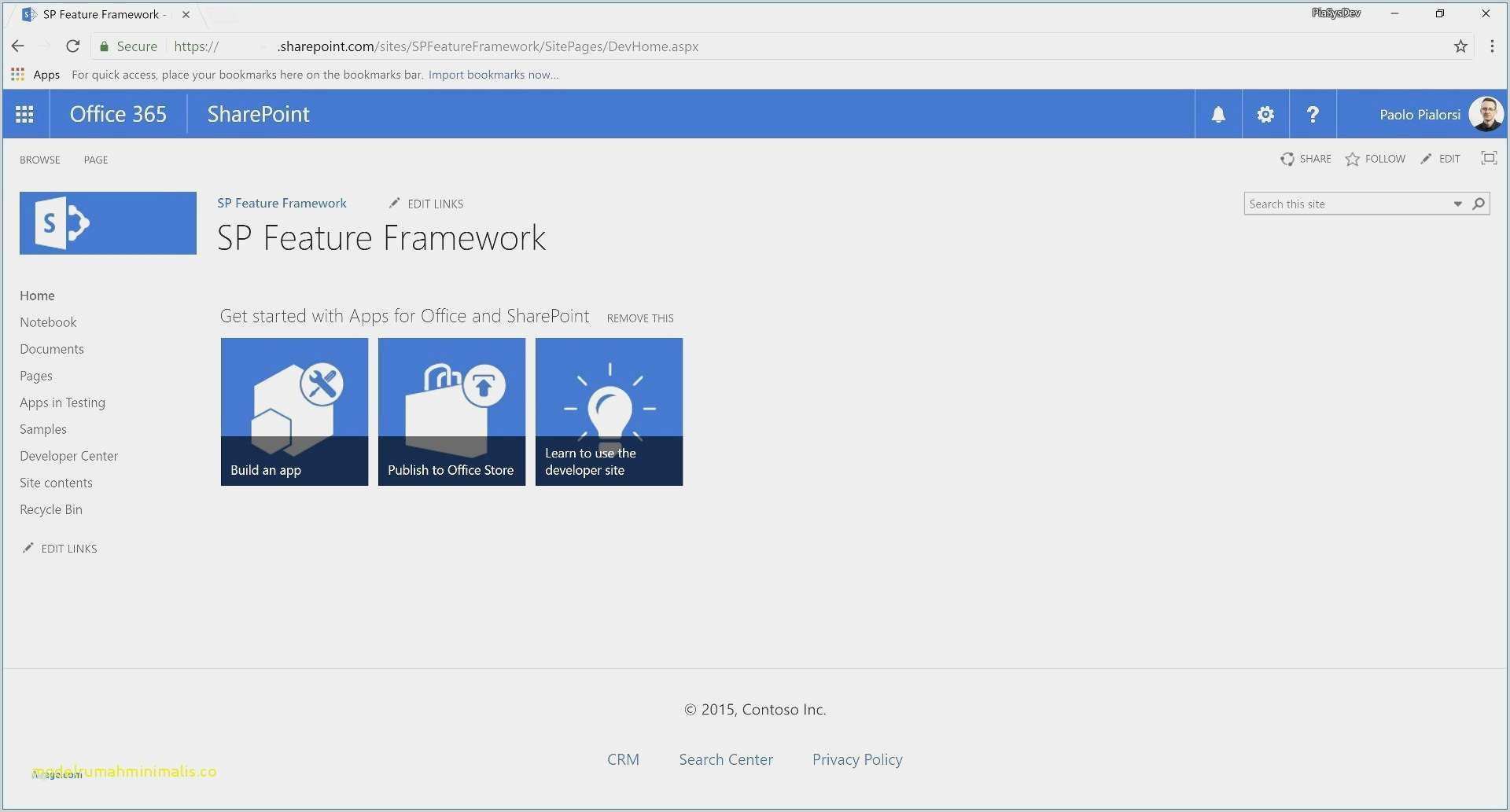
Task: Open the Privacy Policy footer link
Action: [x=857, y=759]
